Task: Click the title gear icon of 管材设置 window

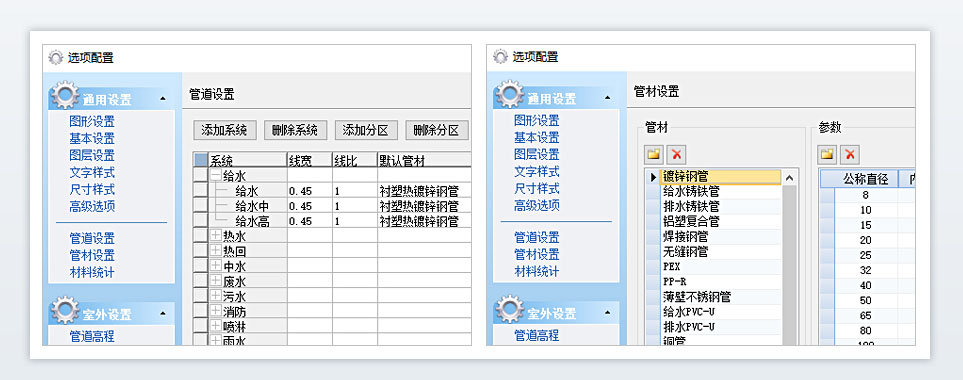Action: (501, 56)
